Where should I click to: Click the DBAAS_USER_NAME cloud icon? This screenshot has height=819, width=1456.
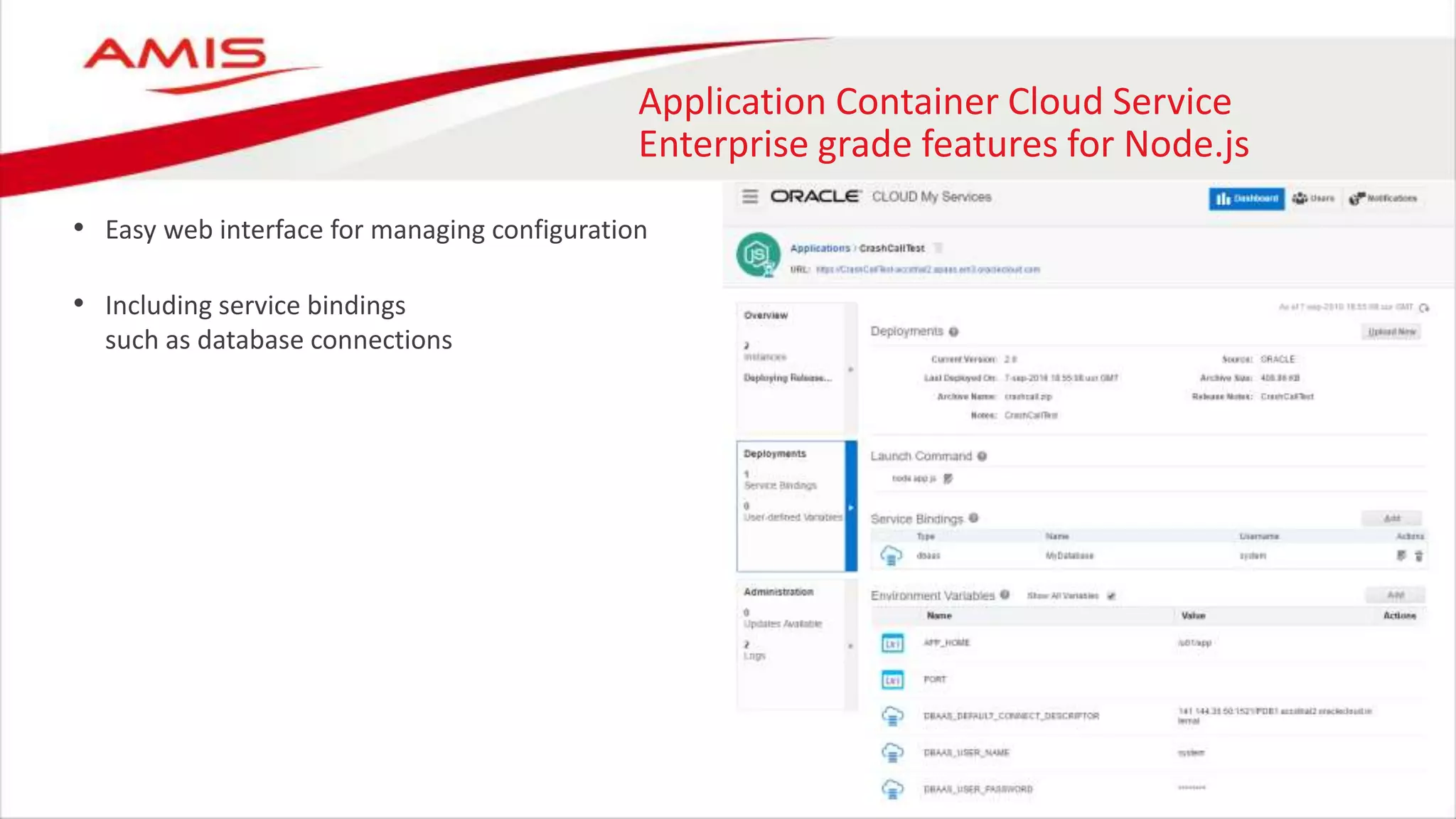pyautogui.click(x=892, y=752)
